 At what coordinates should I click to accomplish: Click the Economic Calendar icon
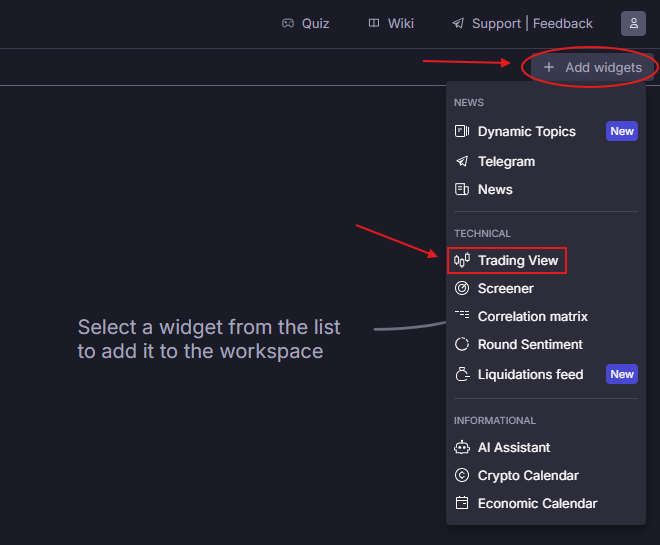pos(462,503)
